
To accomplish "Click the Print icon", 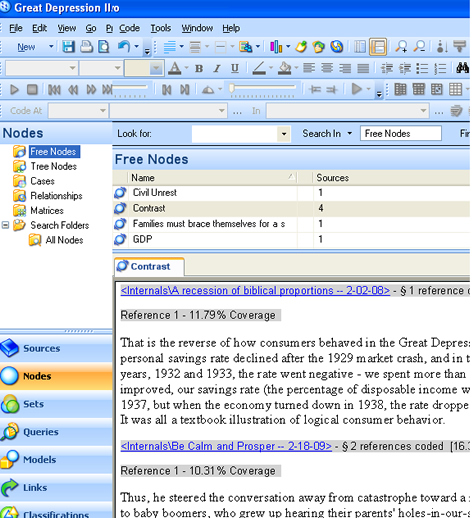I will (x=86, y=47).
